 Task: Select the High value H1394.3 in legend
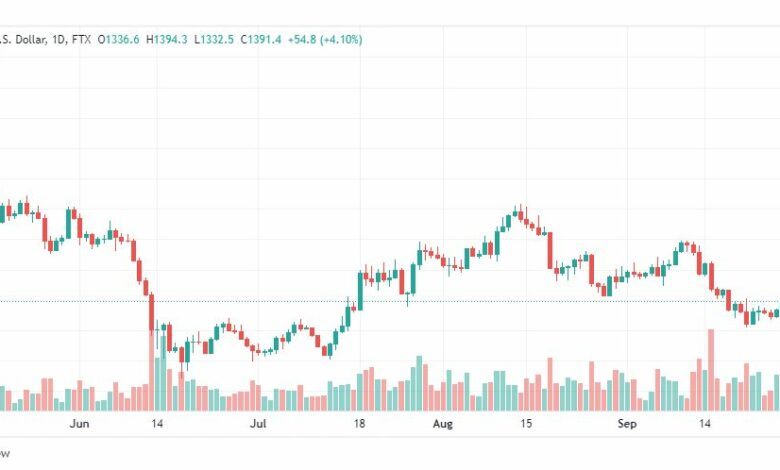click(167, 39)
